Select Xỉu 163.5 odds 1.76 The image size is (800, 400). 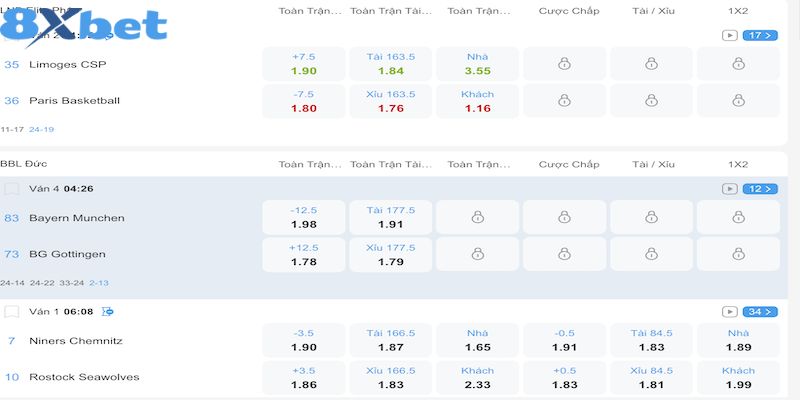point(391,101)
